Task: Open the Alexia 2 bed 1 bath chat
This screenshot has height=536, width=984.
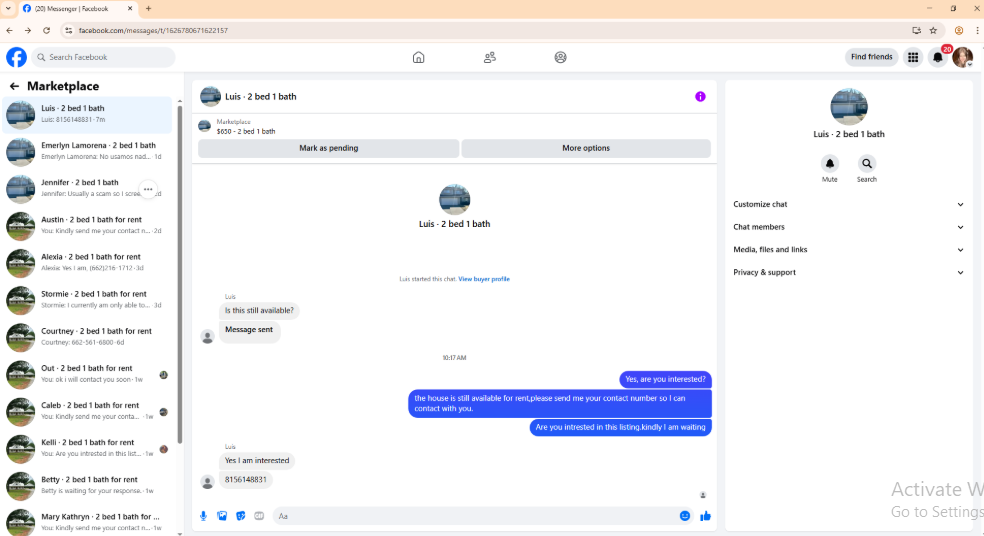Action: 87,262
